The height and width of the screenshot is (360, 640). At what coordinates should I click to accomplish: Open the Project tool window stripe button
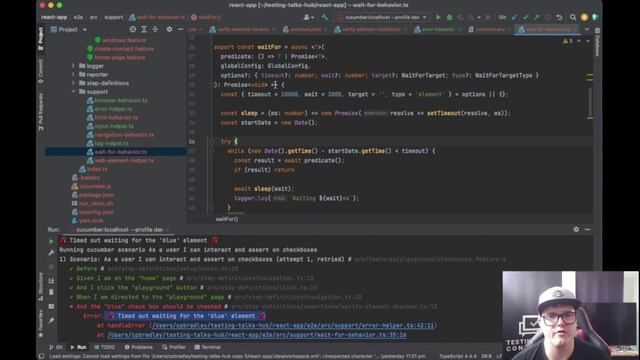pos(41,39)
